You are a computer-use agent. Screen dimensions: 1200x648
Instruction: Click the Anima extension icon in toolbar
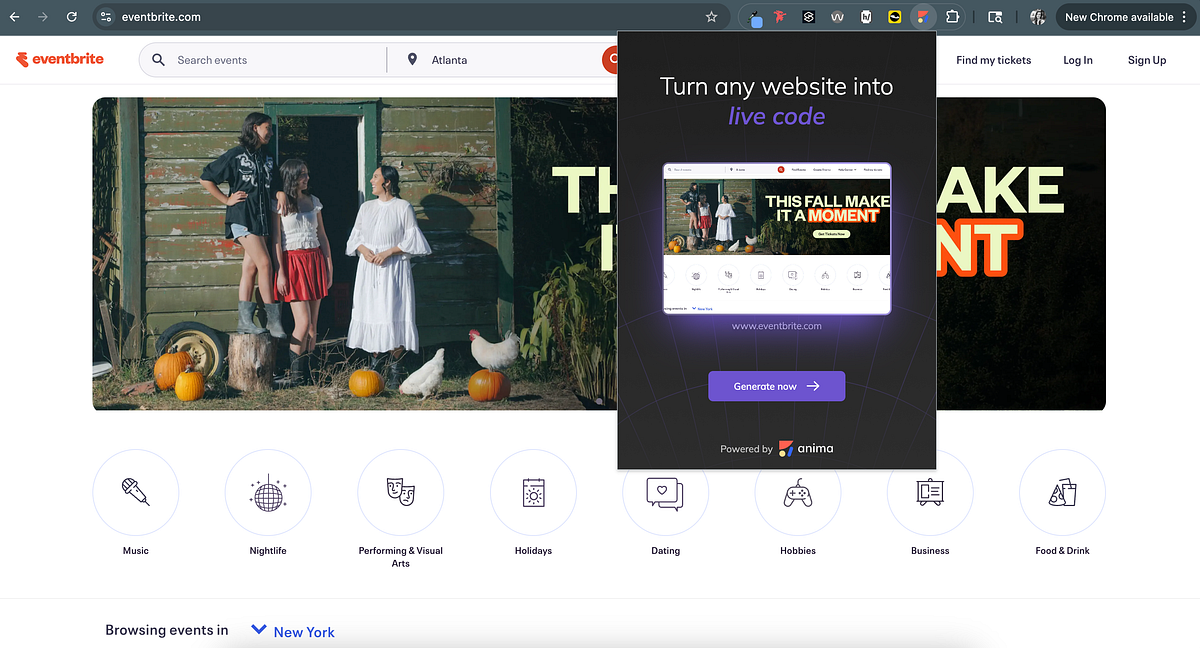[924, 17]
